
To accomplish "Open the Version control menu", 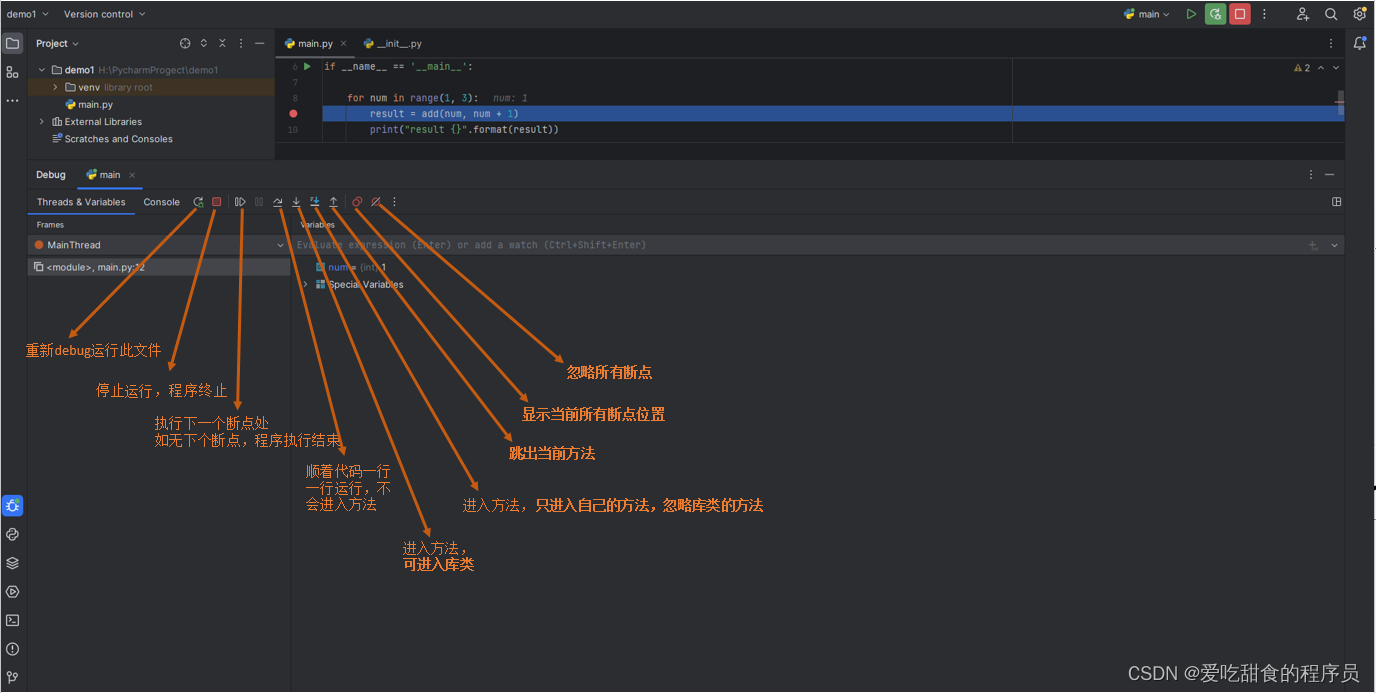I will (104, 14).
